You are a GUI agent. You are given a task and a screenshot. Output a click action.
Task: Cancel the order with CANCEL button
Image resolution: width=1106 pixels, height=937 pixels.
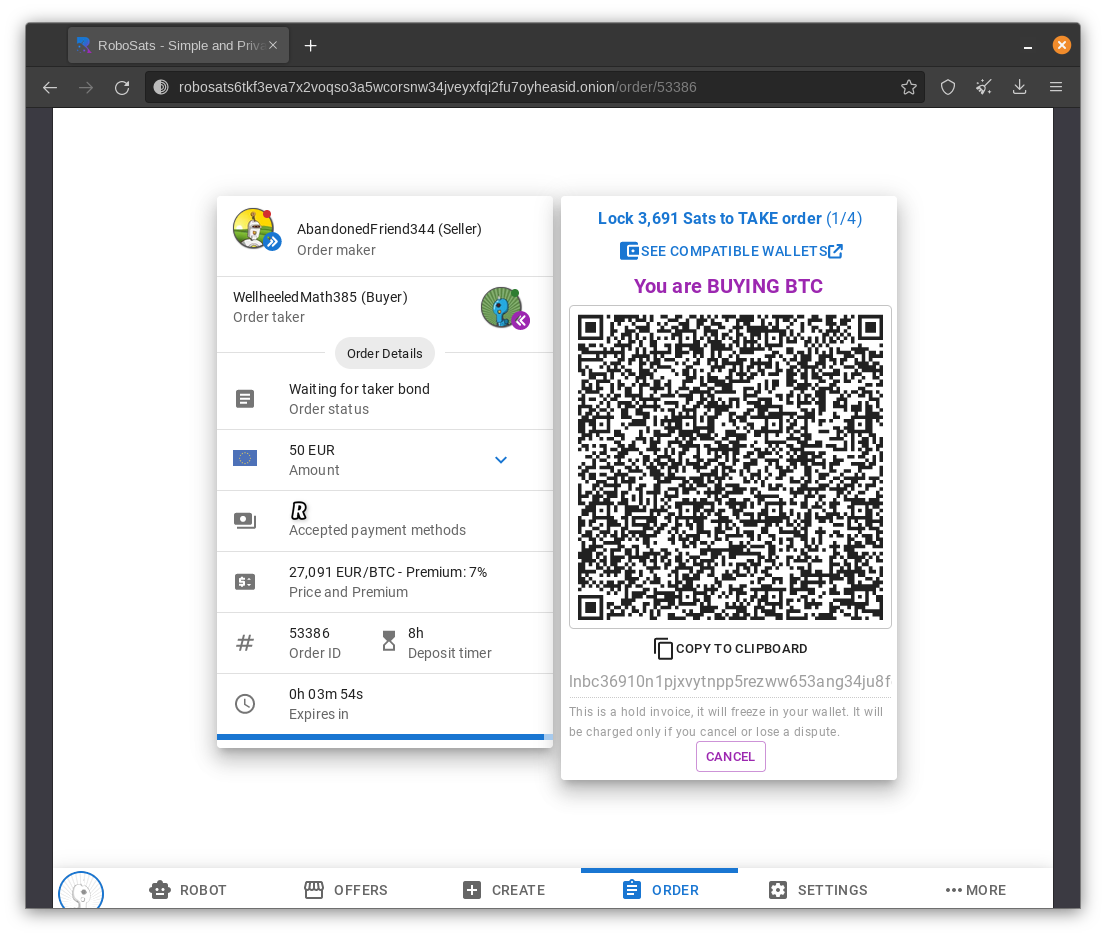pyautogui.click(x=730, y=756)
